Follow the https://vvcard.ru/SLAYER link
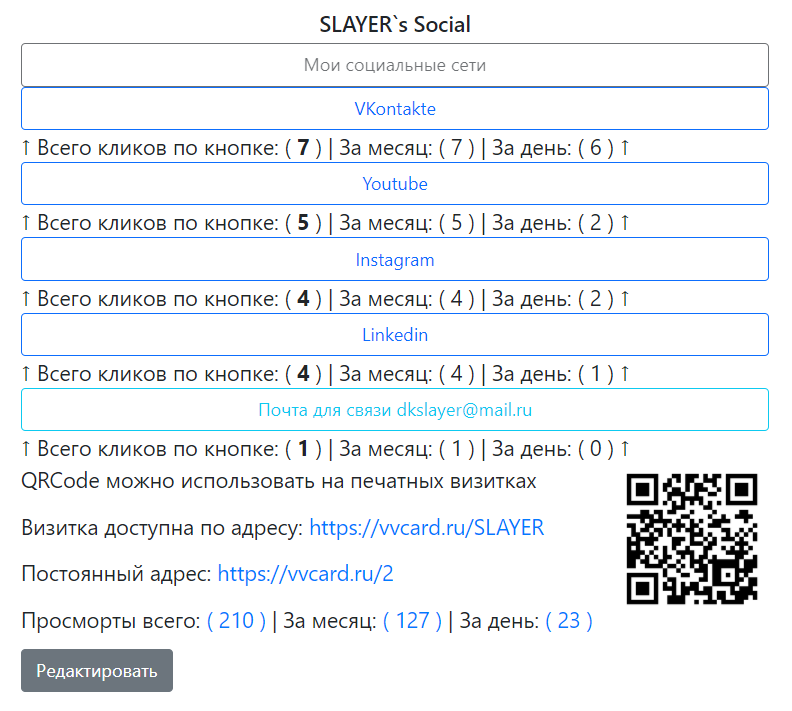 point(426,528)
